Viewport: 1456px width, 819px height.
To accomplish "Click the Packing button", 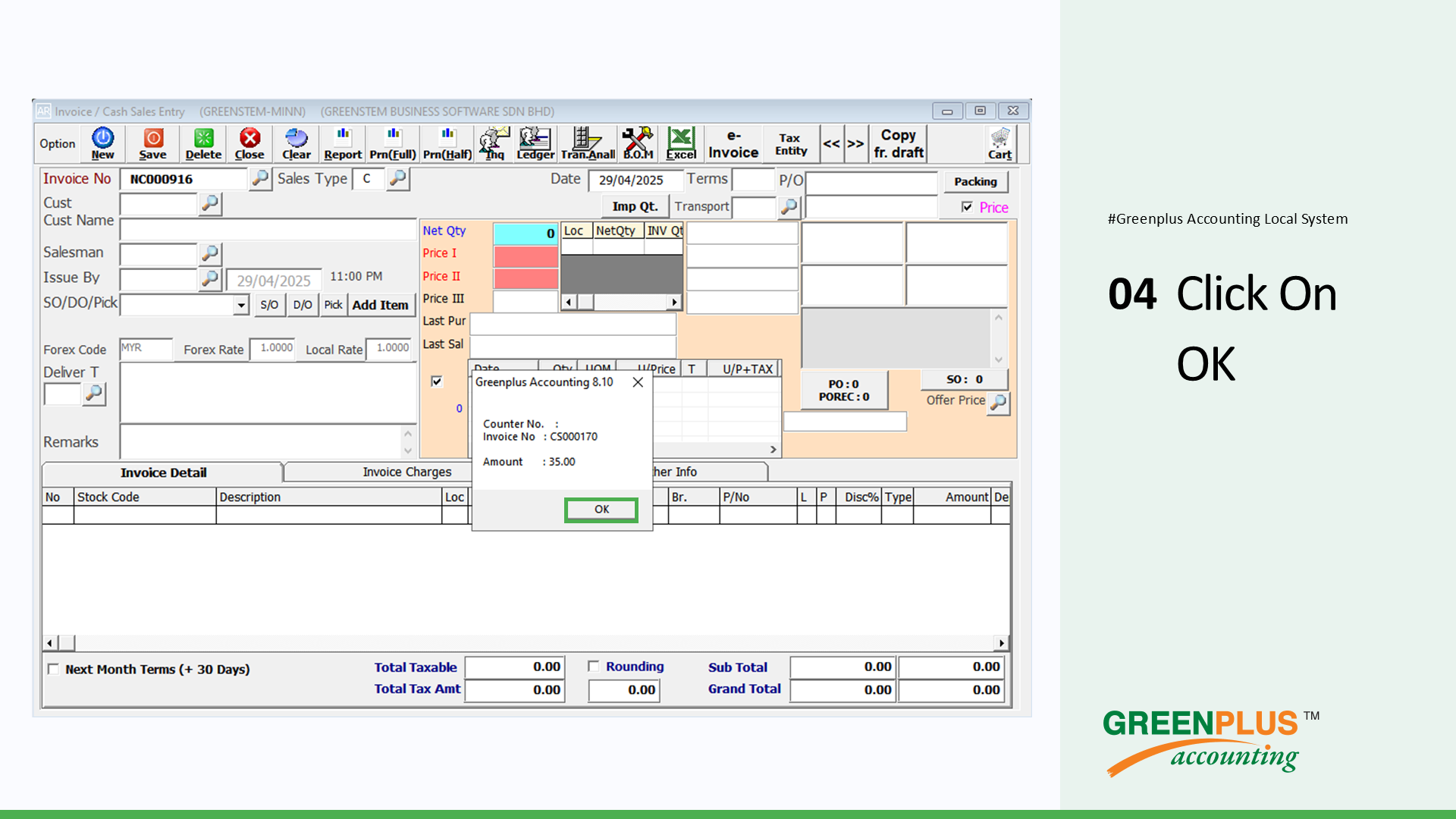I will (975, 182).
